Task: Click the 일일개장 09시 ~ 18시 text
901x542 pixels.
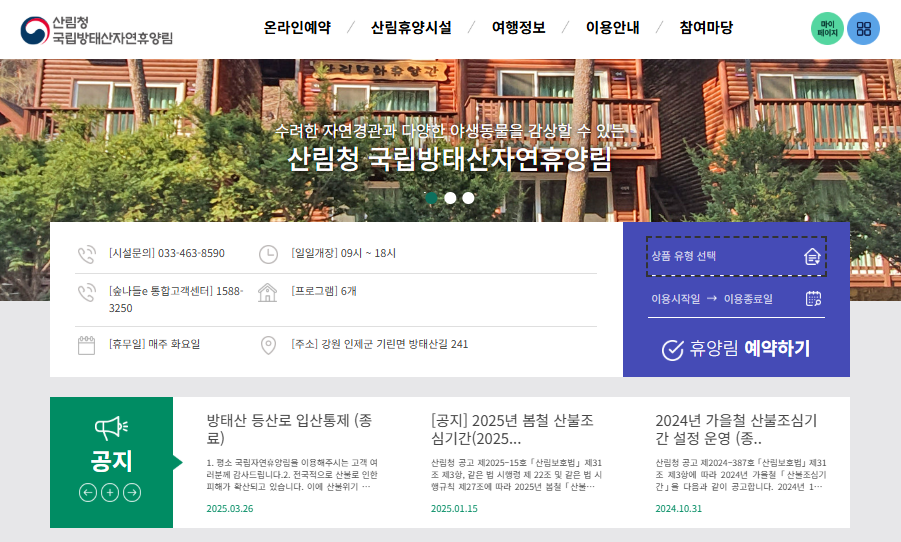Action: [344, 253]
